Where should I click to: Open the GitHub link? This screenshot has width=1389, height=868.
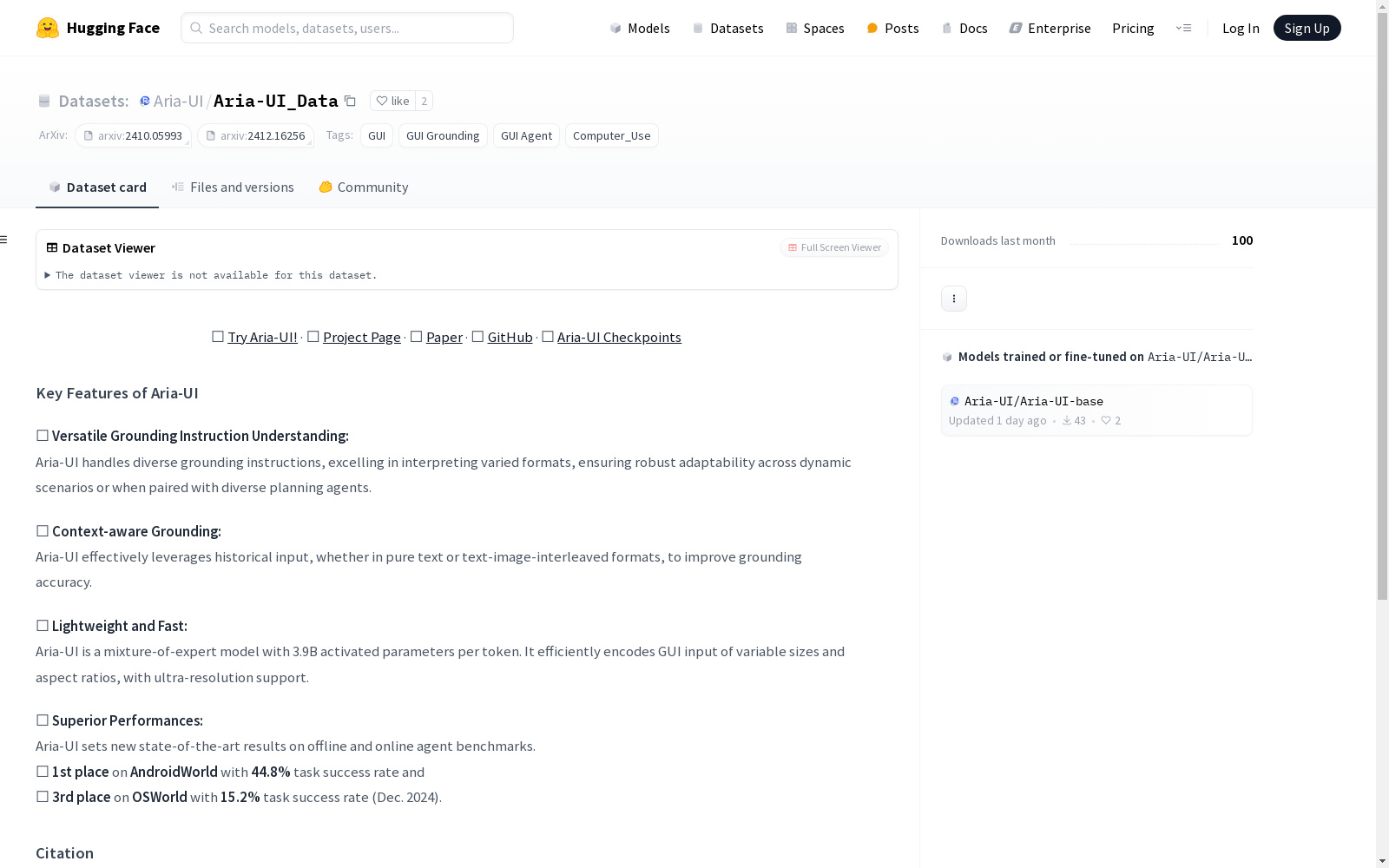[510, 337]
